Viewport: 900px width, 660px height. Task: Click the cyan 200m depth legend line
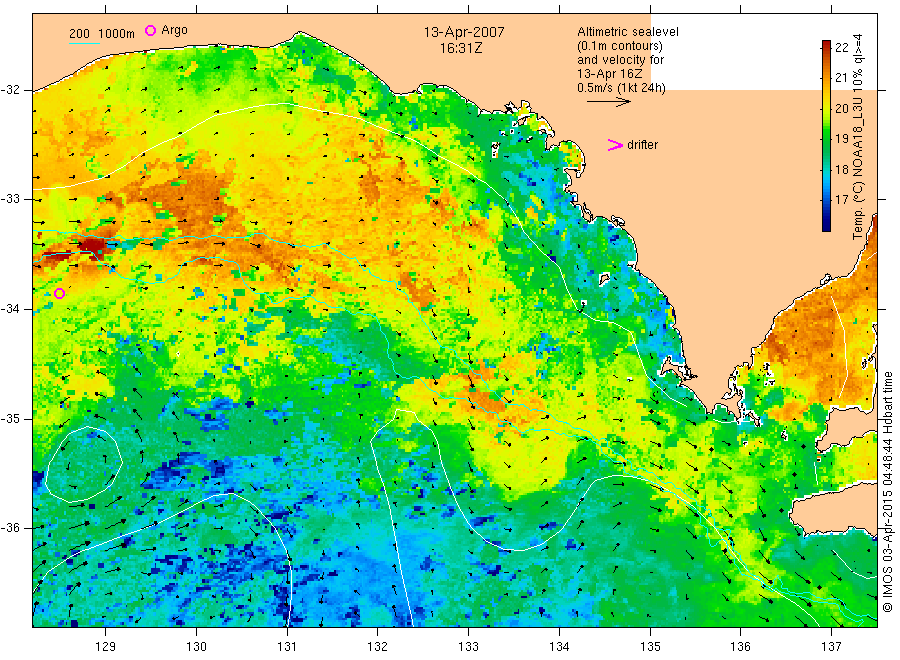pos(84,42)
